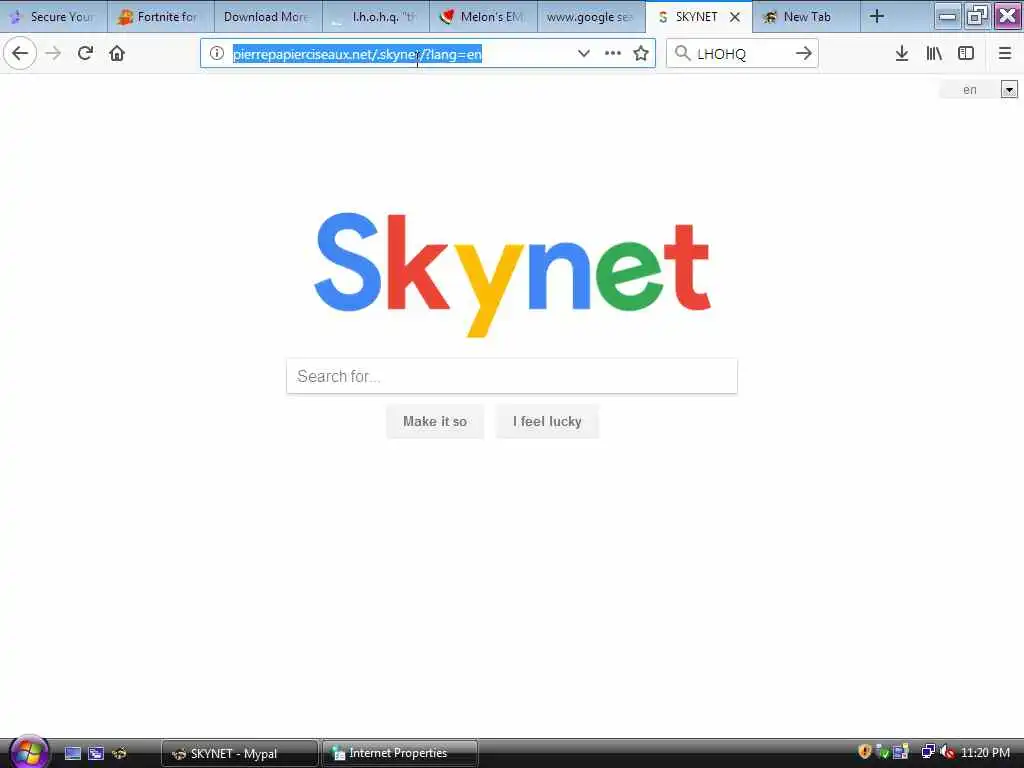
Task: Switch to the www.google search tab
Action: pyautogui.click(x=591, y=17)
